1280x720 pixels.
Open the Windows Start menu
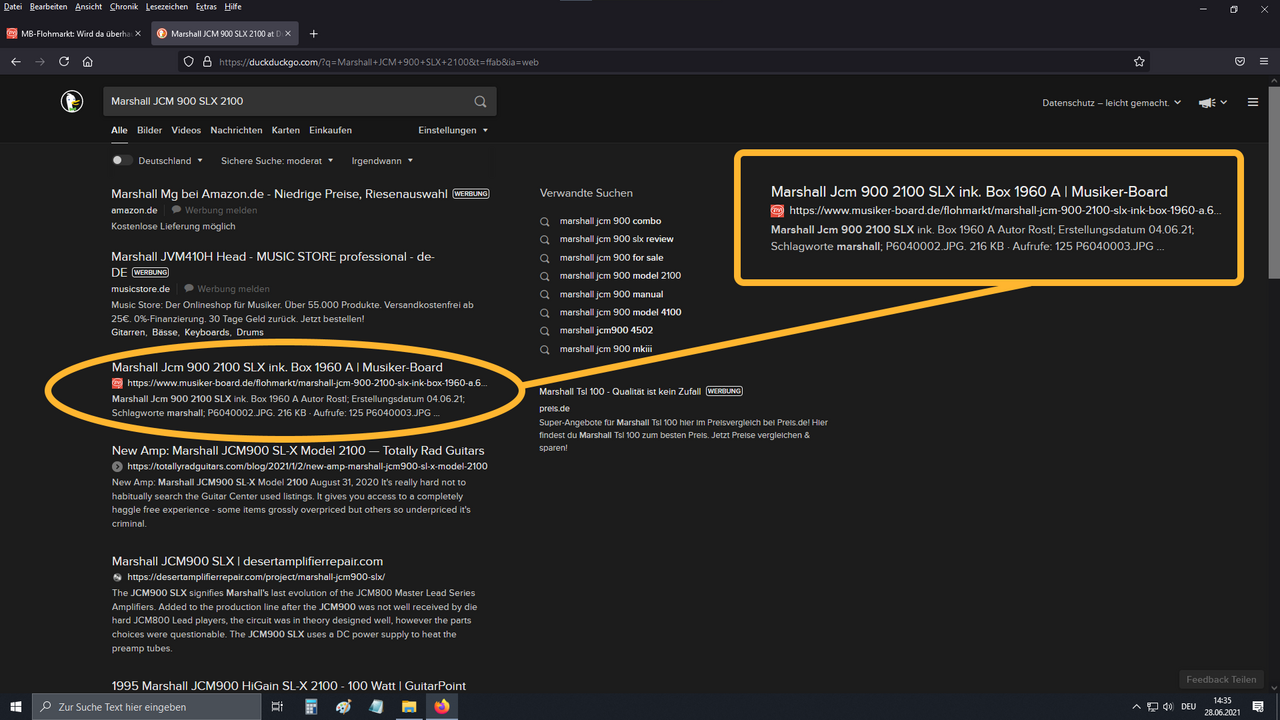pos(17,706)
